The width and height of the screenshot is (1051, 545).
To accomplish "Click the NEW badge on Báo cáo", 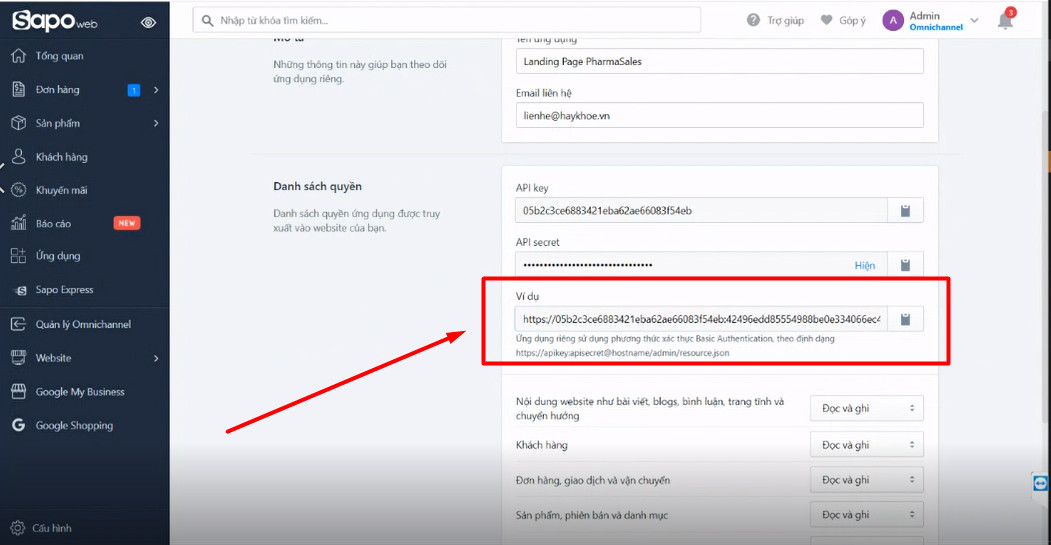I will pyautogui.click(x=127, y=223).
